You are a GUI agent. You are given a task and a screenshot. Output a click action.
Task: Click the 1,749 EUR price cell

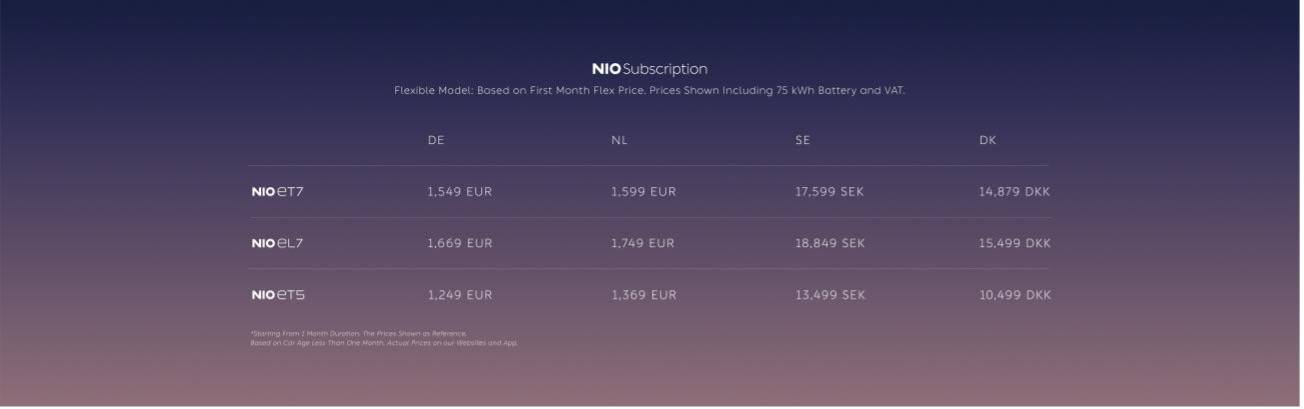[643, 243]
